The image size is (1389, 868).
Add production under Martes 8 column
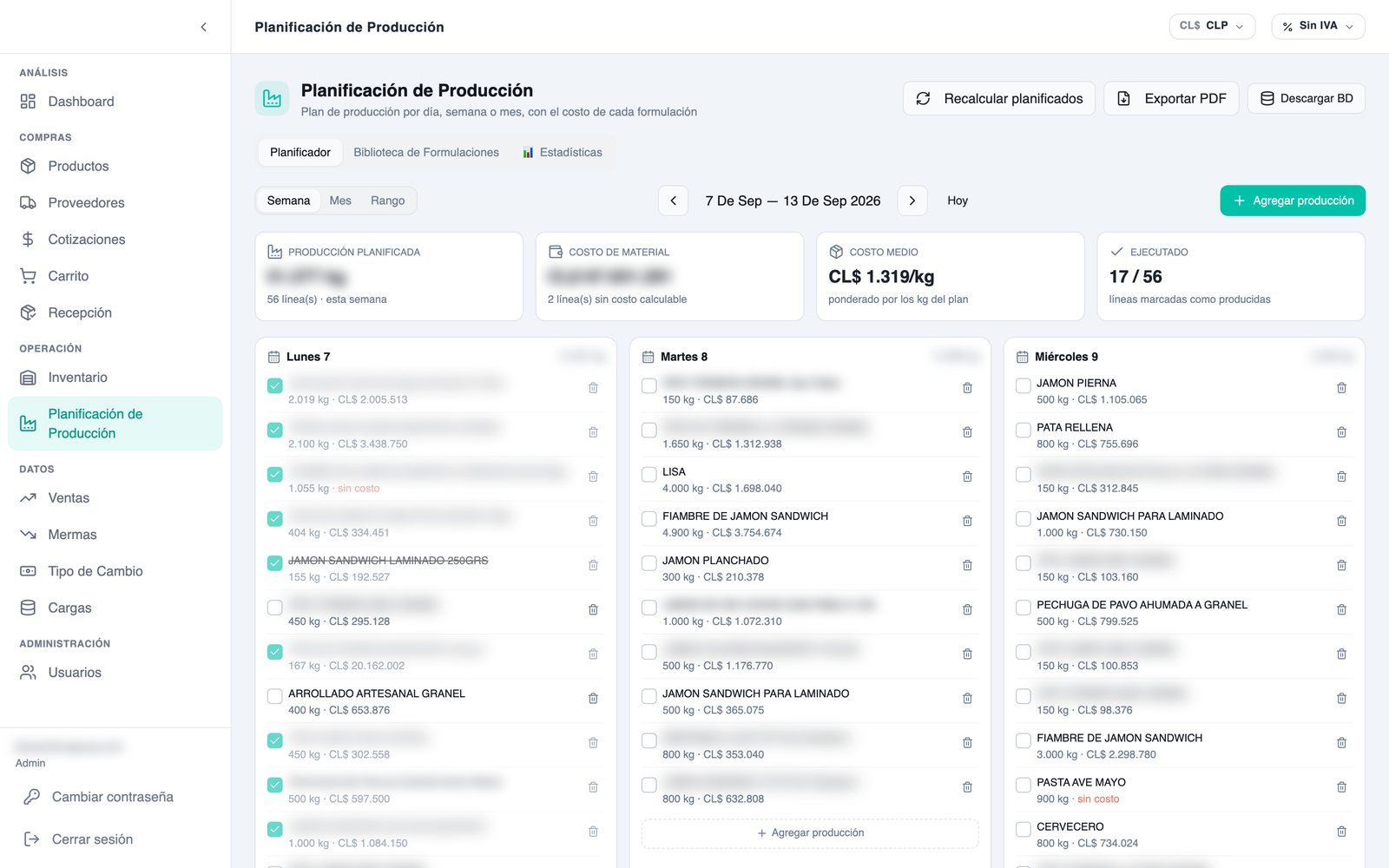pyautogui.click(x=810, y=833)
